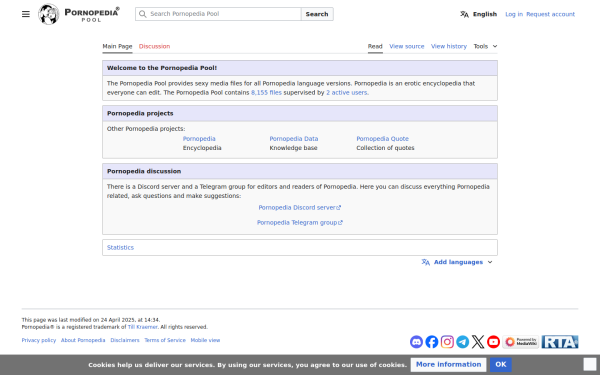
Task: Open the Pornopedia Telegram group link
Action: [x=300, y=222]
